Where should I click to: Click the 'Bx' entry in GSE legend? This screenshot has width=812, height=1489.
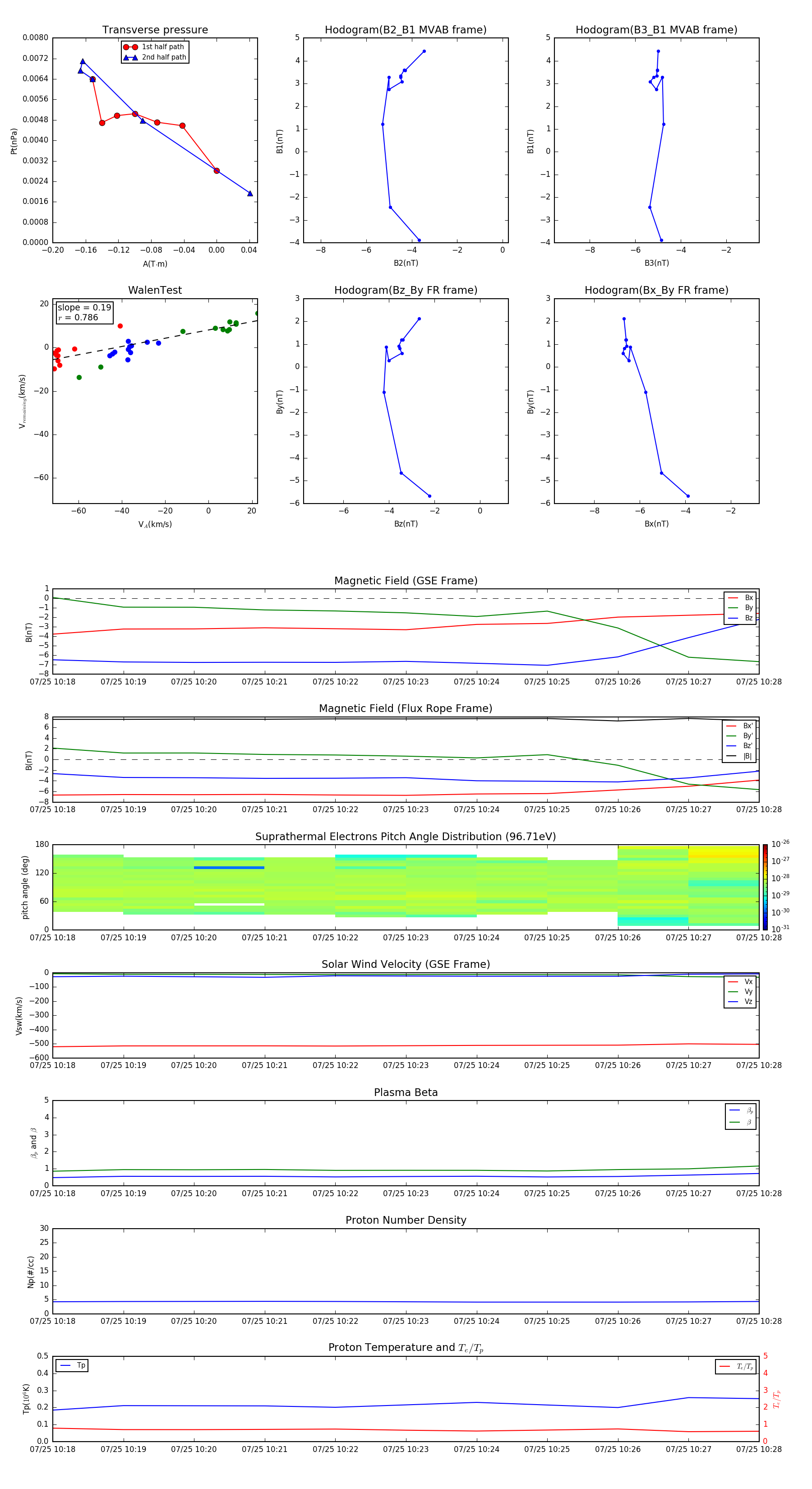pyautogui.click(x=740, y=598)
